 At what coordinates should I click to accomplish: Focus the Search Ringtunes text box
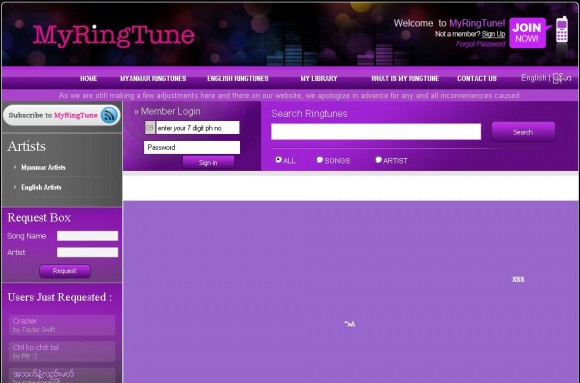click(x=376, y=132)
